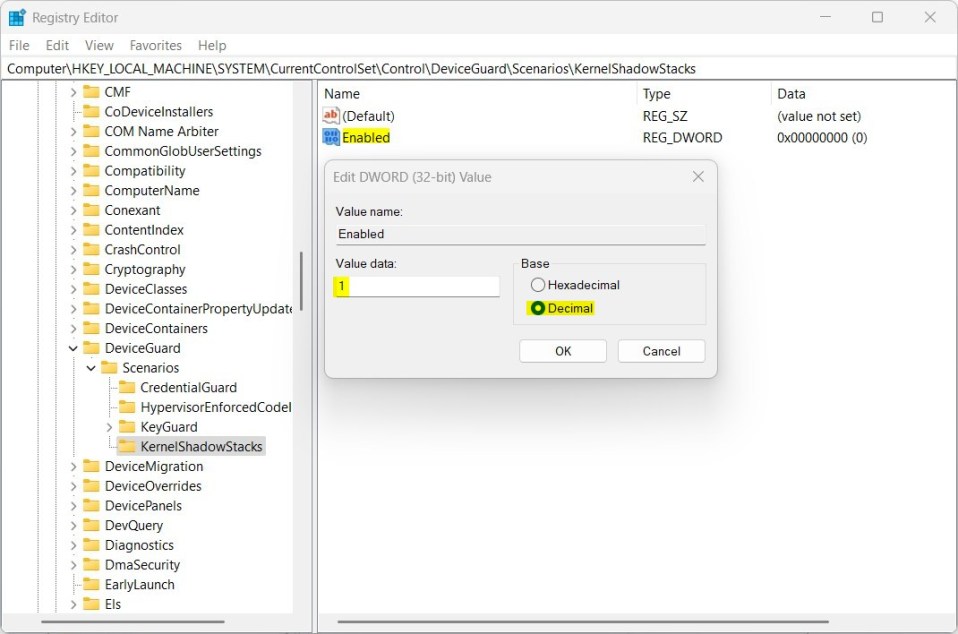Click the COM Name Arbiter folder icon
958x634 pixels.
point(91,131)
